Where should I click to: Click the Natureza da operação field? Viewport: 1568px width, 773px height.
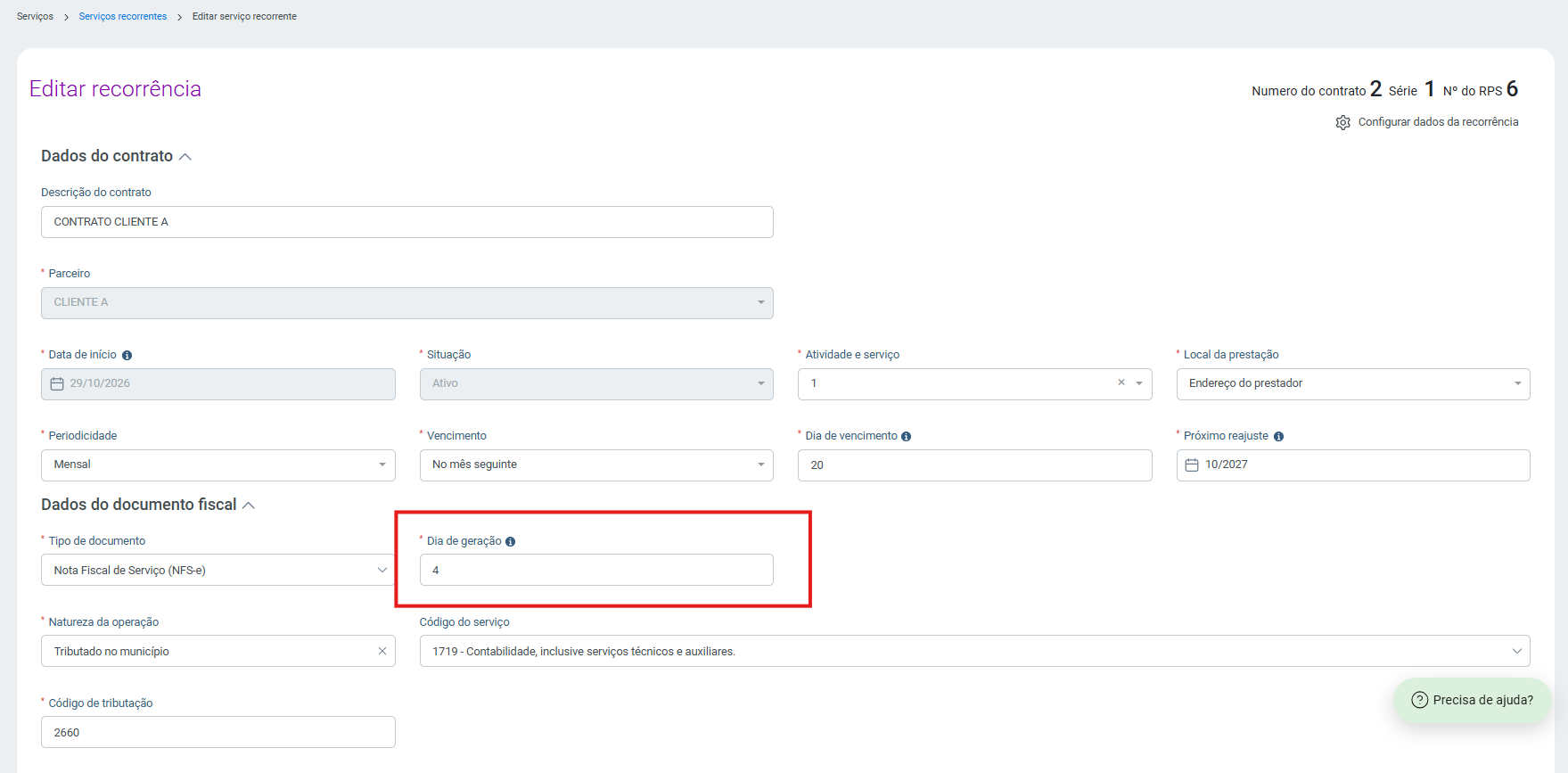(x=218, y=651)
